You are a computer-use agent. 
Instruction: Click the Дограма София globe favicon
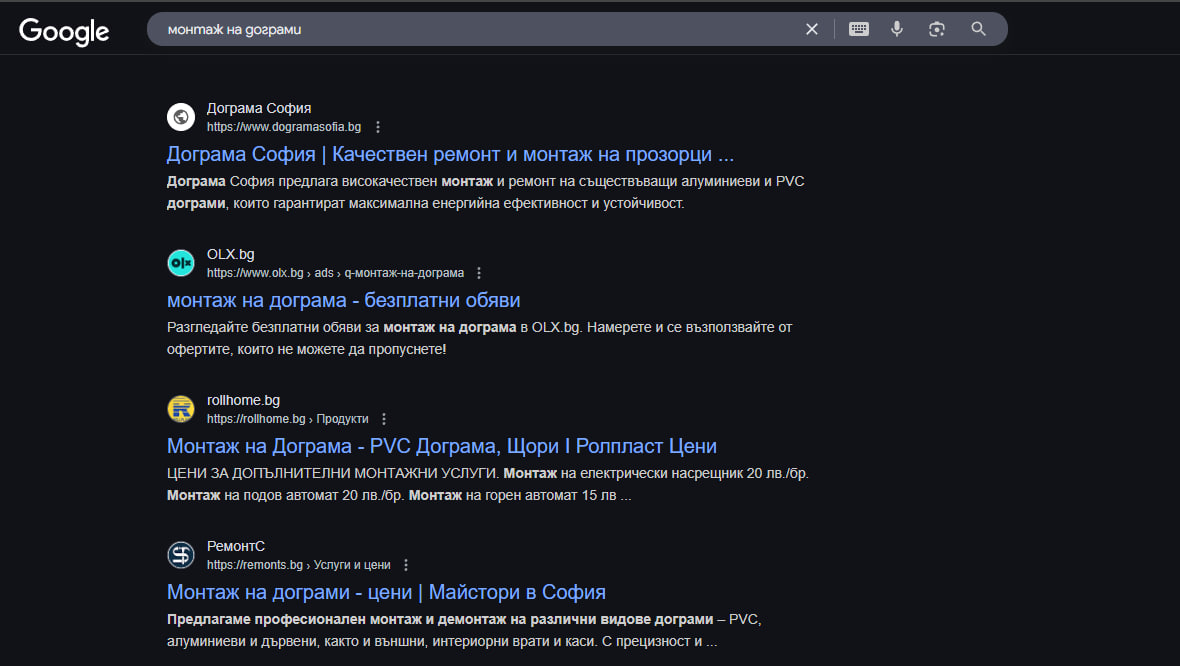pyautogui.click(x=181, y=117)
